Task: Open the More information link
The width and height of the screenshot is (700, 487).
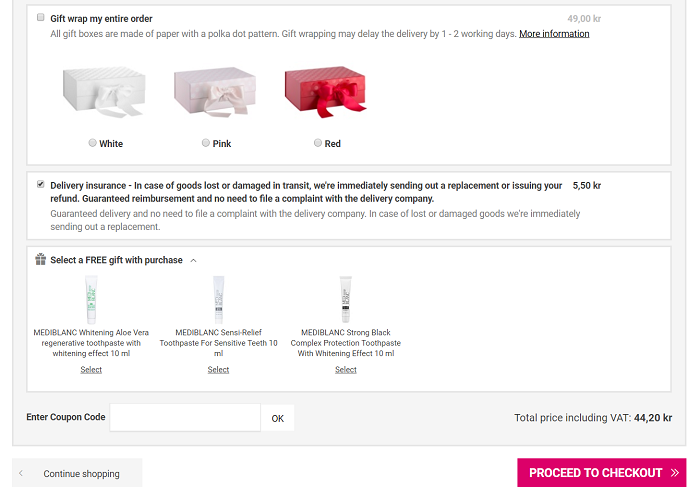Action: click(554, 34)
